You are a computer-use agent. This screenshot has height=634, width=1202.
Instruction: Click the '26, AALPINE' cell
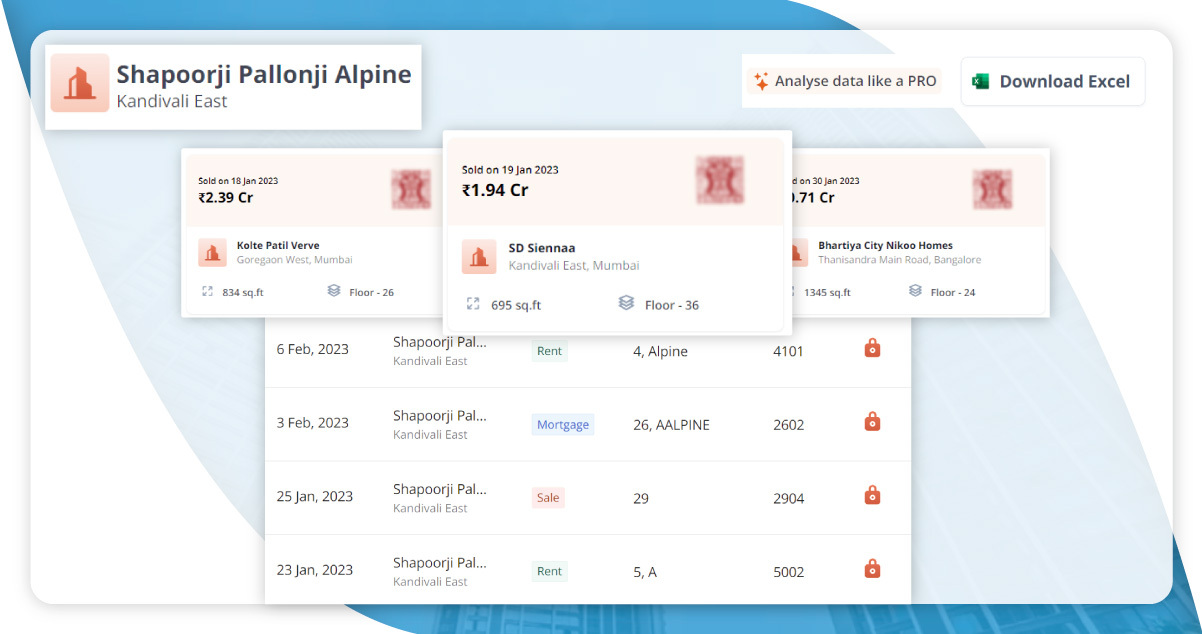(x=671, y=424)
